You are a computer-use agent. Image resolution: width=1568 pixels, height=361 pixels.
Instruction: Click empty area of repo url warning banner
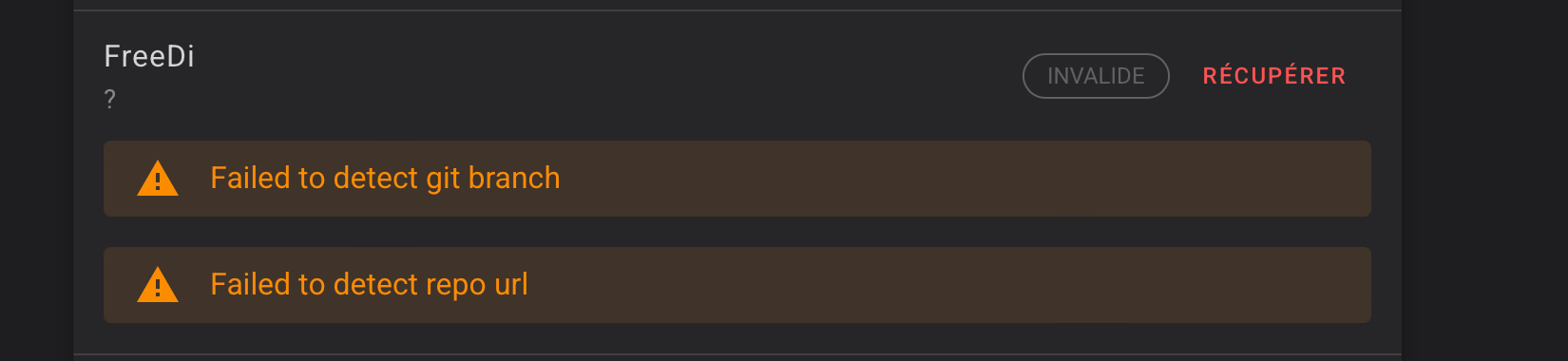pyautogui.click(x=950, y=285)
